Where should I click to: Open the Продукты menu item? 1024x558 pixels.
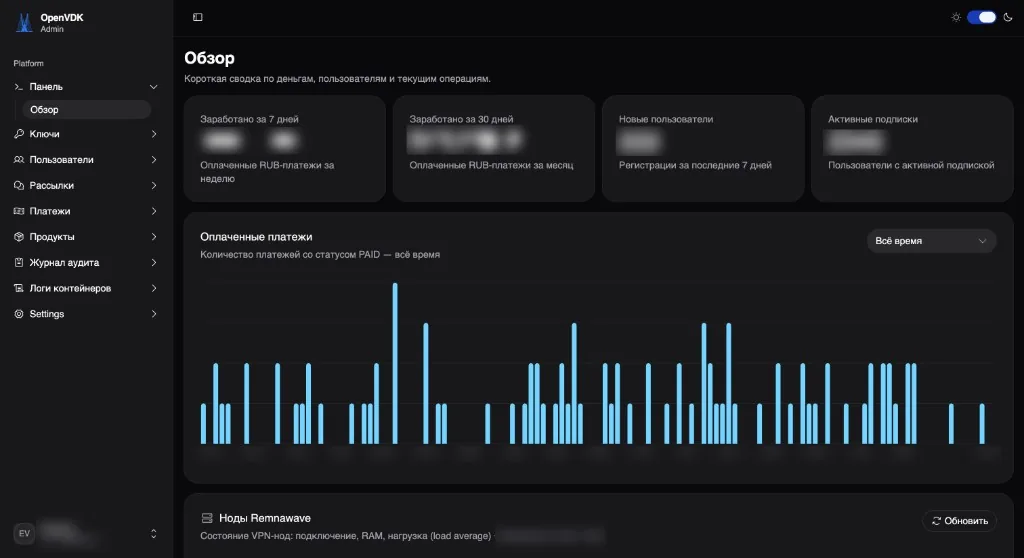(x=86, y=237)
